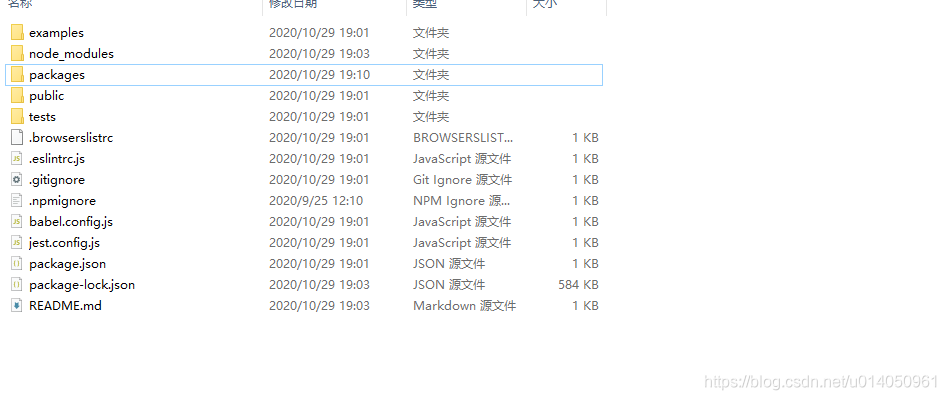The width and height of the screenshot is (946, 400).
Task: Select the .browserslistrc file name
Action: (x=71, y=138)
